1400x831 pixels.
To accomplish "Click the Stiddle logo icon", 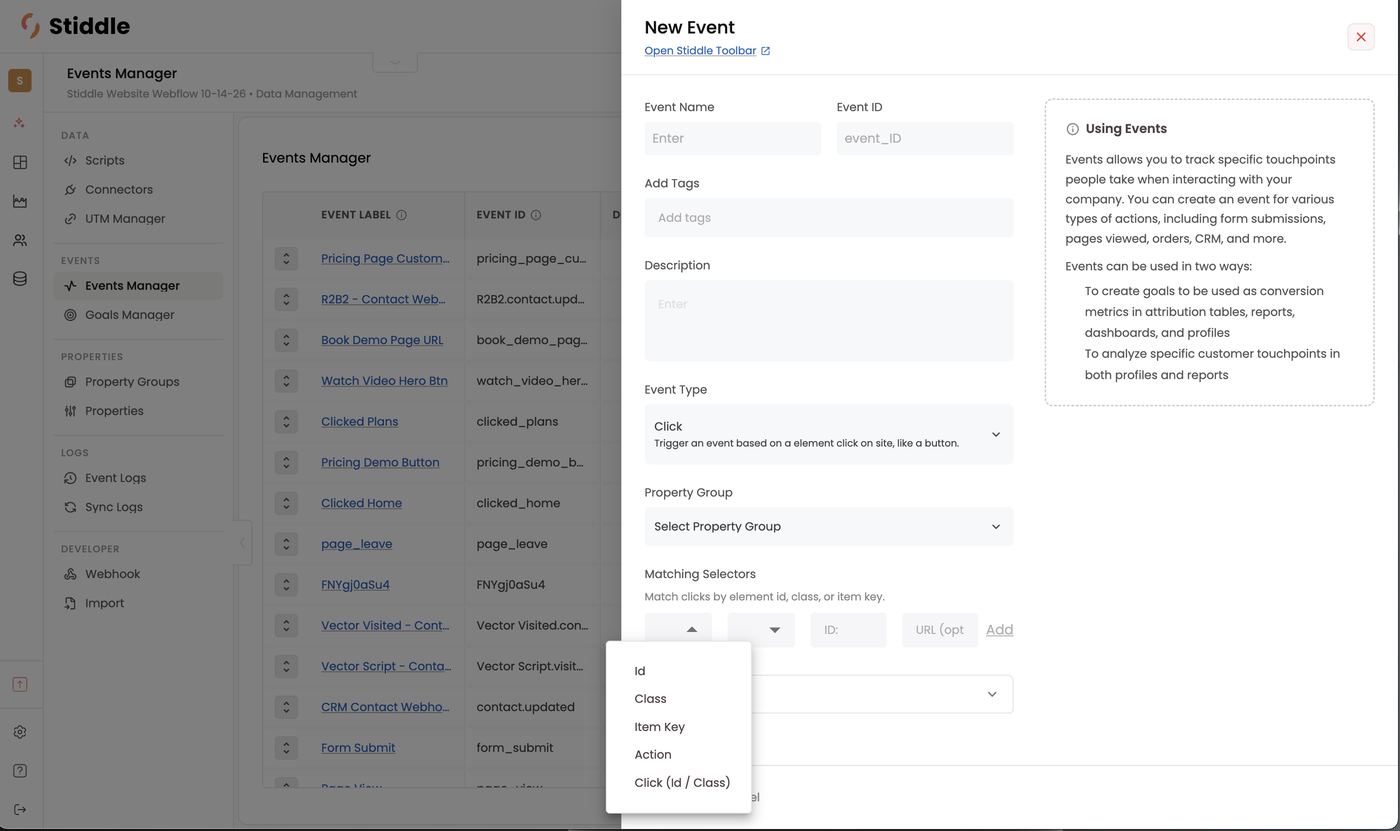I will (x=31, y=26).
